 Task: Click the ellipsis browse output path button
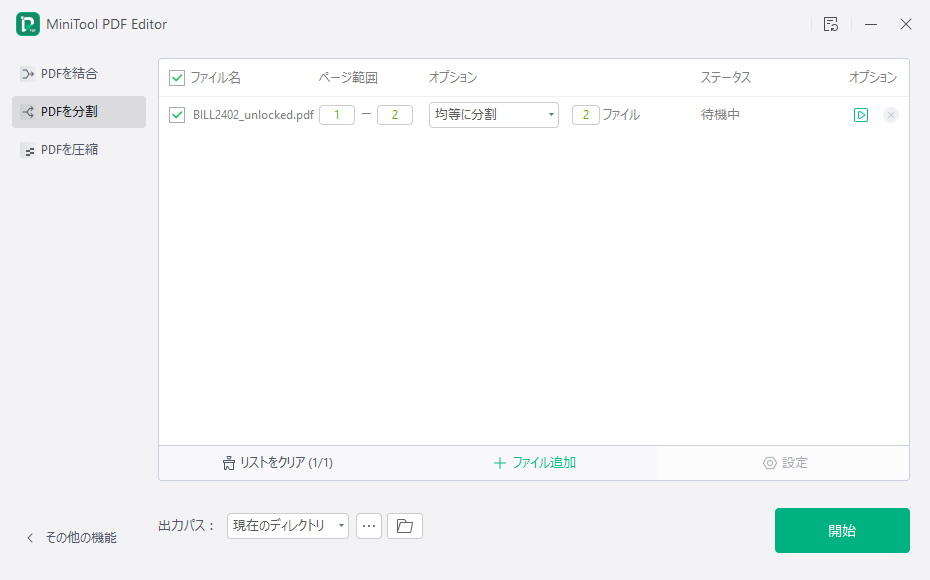[x=369, y=526]
